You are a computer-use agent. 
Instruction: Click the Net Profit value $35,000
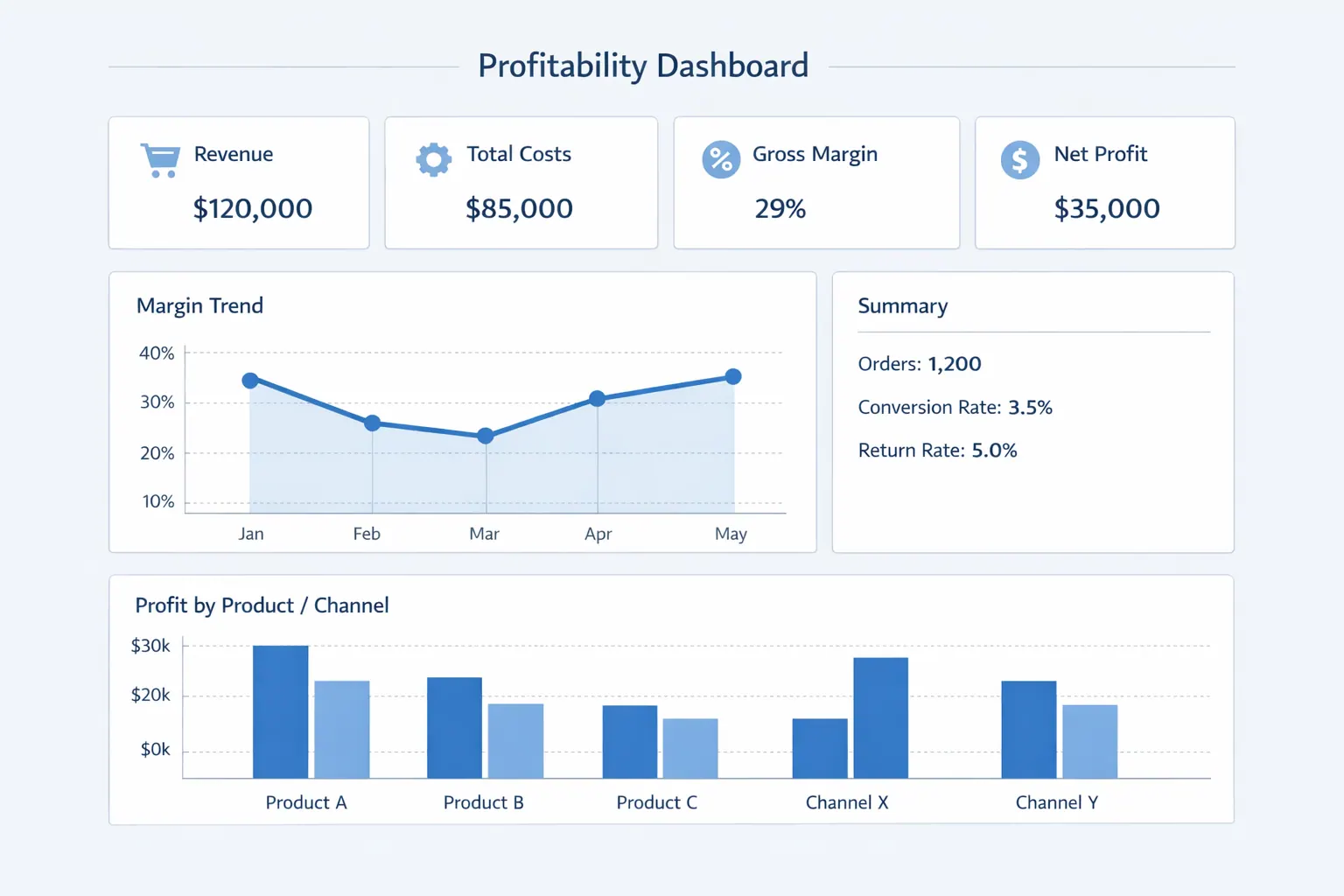tap(1107, 208)
